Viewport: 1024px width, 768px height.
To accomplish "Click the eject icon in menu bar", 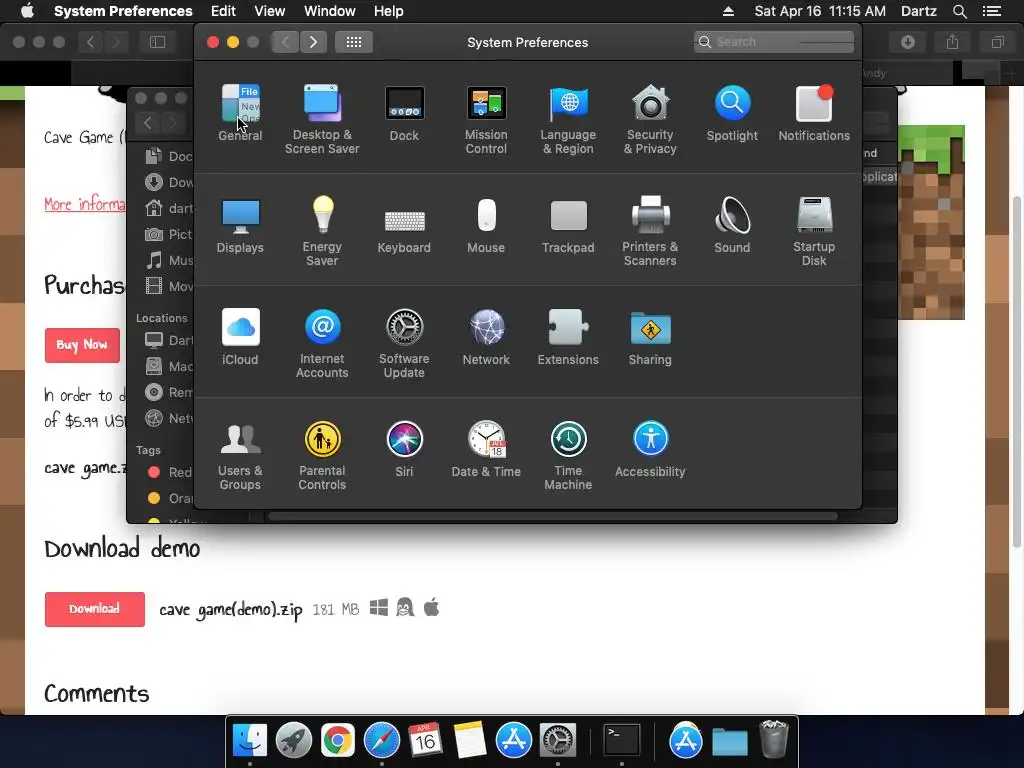I will [728, 11].
